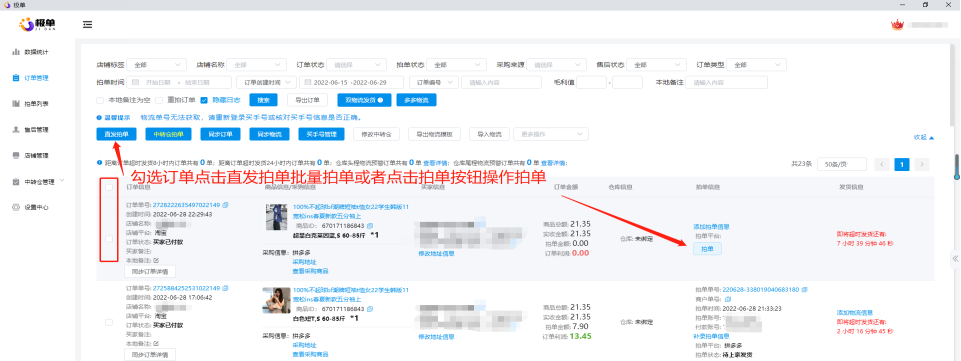This screenshot has height=361, width=961.
Task: Open the 店铺标签 dropdown
Action: [156, 64]
